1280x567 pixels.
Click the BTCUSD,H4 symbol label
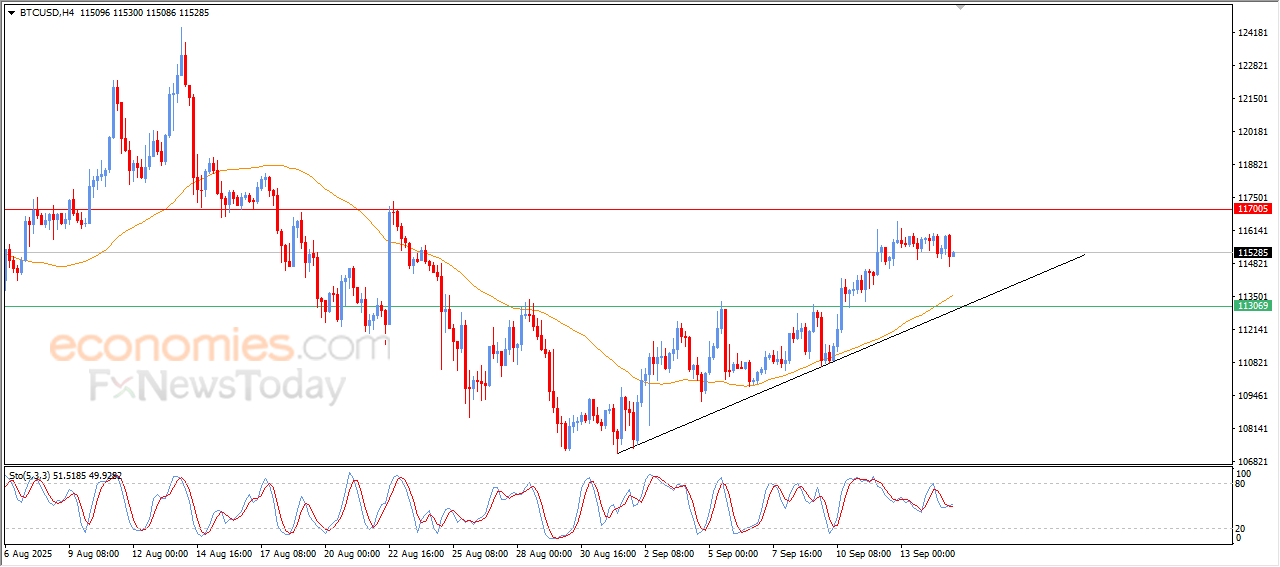point(47,13)
